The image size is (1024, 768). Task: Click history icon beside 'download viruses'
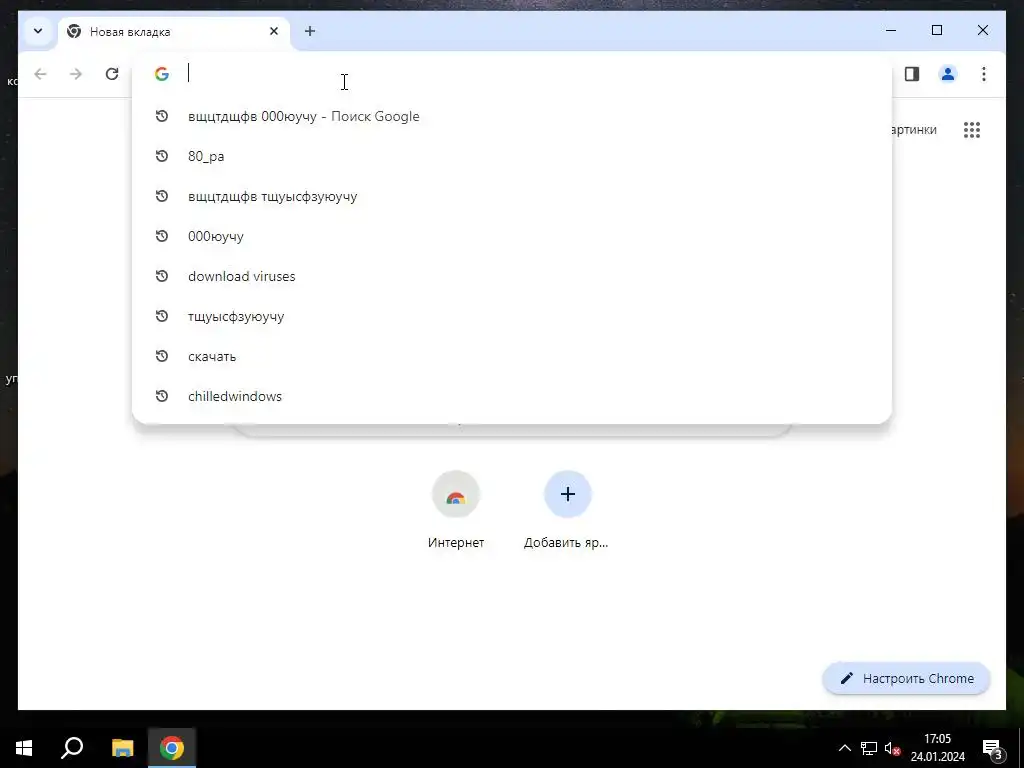tap(161, 276)
